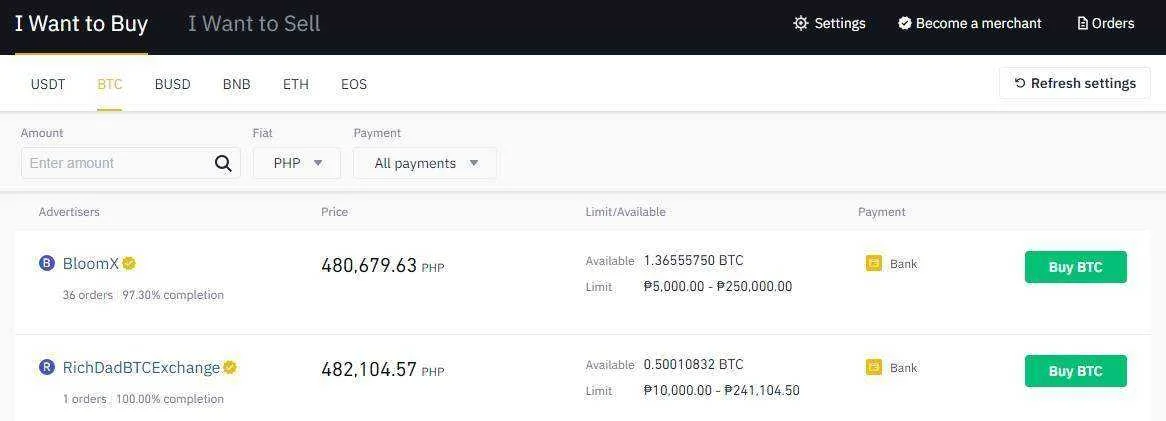Open the All payments dropdown
Viewport: 1166px width, 421px height.
[x=425, y=163]
